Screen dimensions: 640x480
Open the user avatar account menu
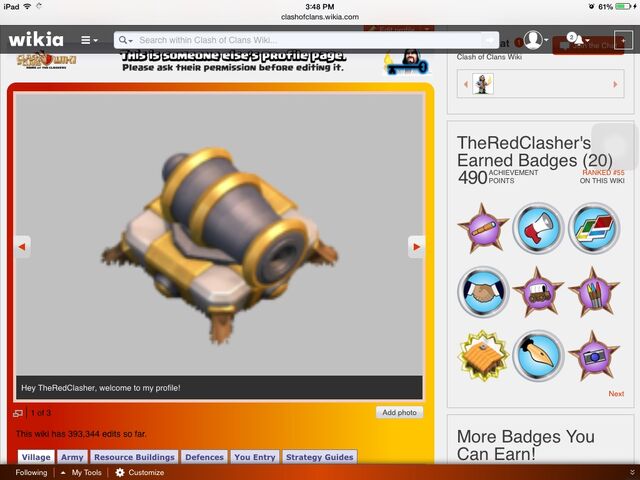click(x=535, y=40)
